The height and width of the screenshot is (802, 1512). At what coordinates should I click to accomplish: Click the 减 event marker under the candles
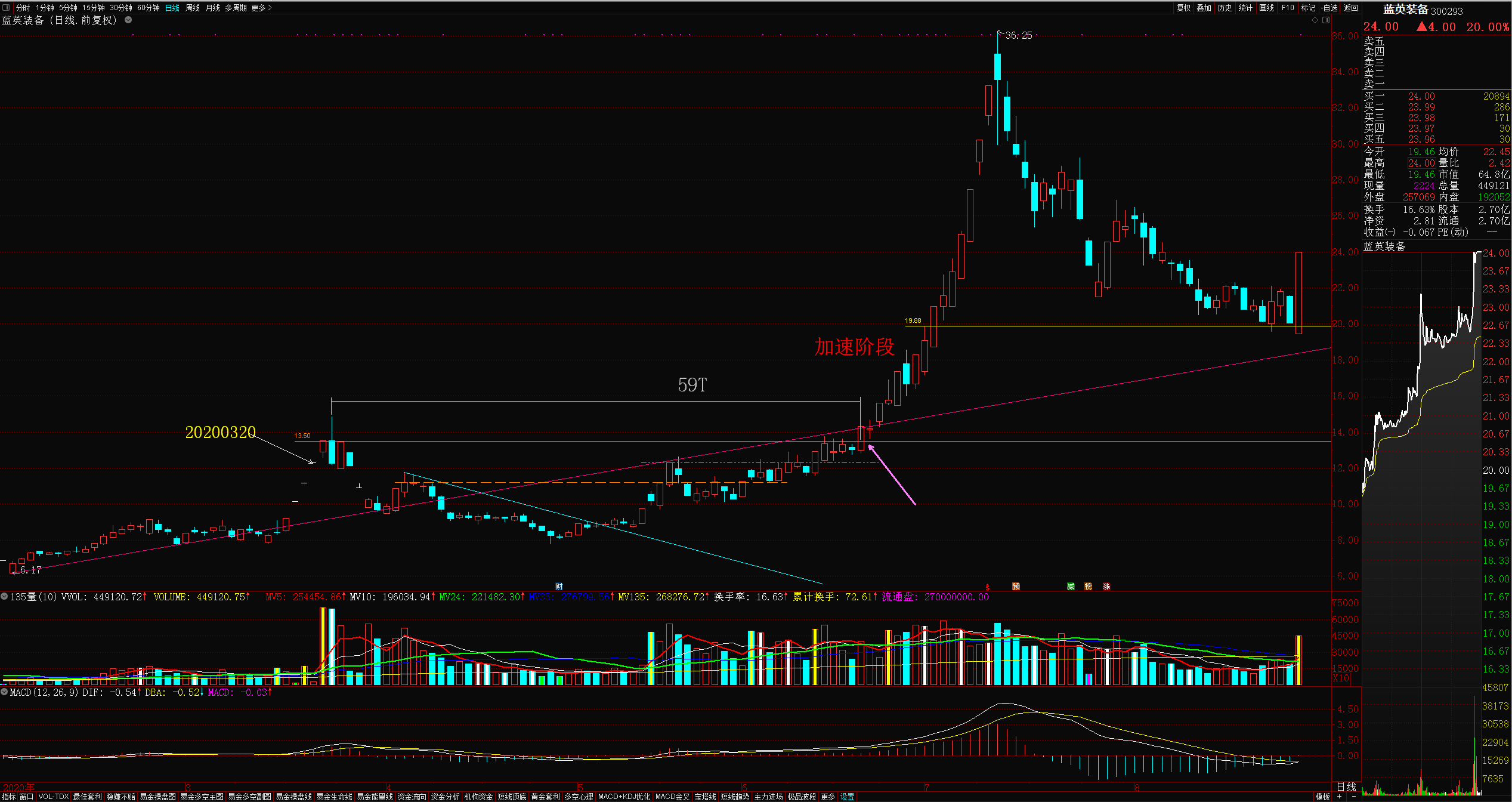tap(1071, 586)
